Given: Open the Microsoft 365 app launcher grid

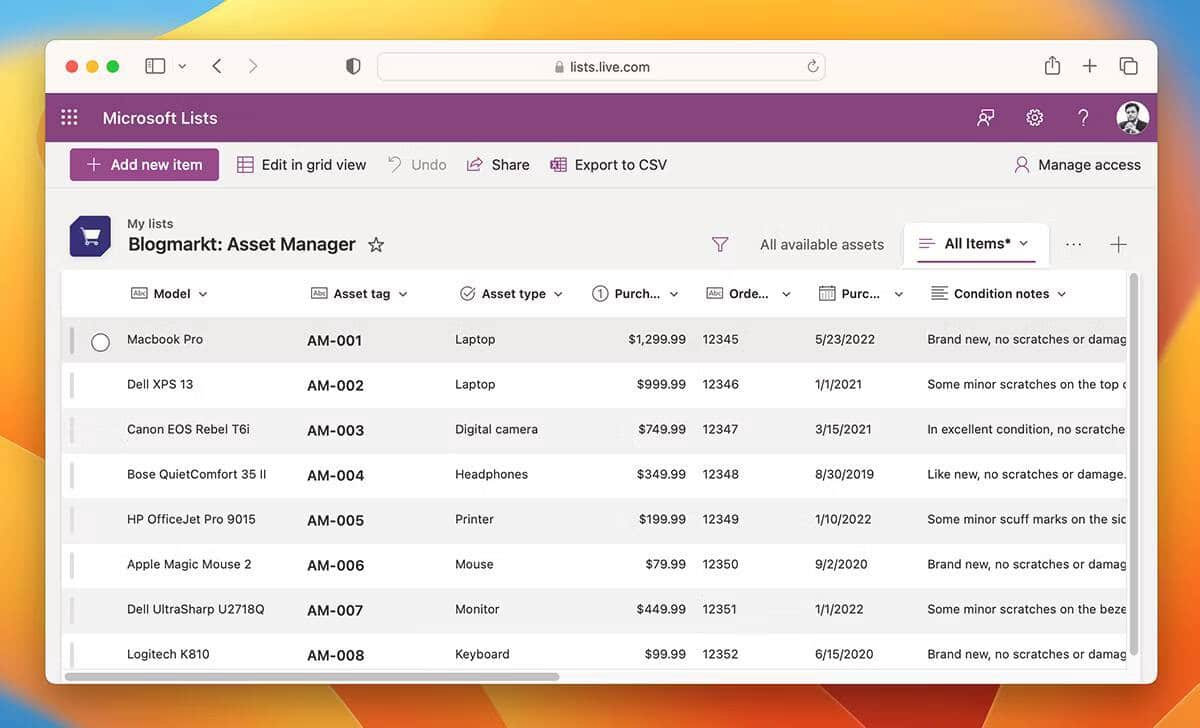Looking at the screenshot, I should pos(69,117).
